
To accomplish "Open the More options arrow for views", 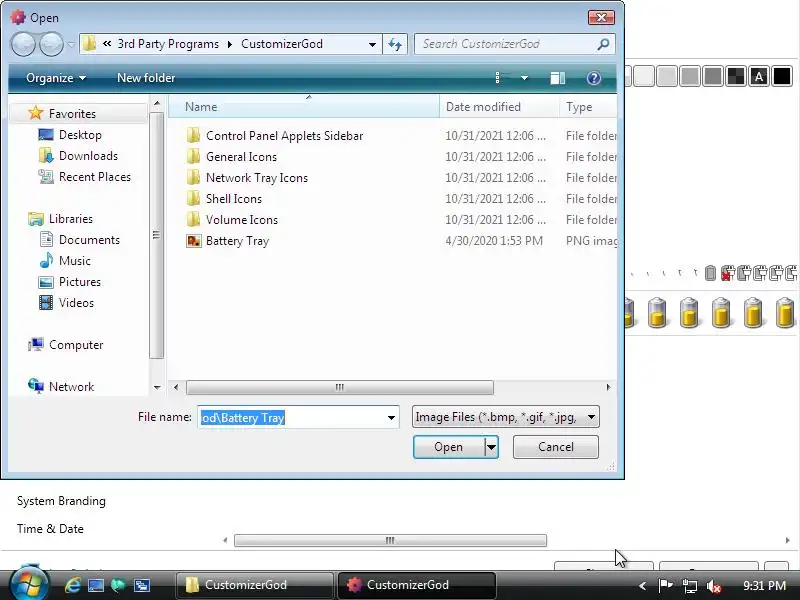I will click(x=524, y=78).
